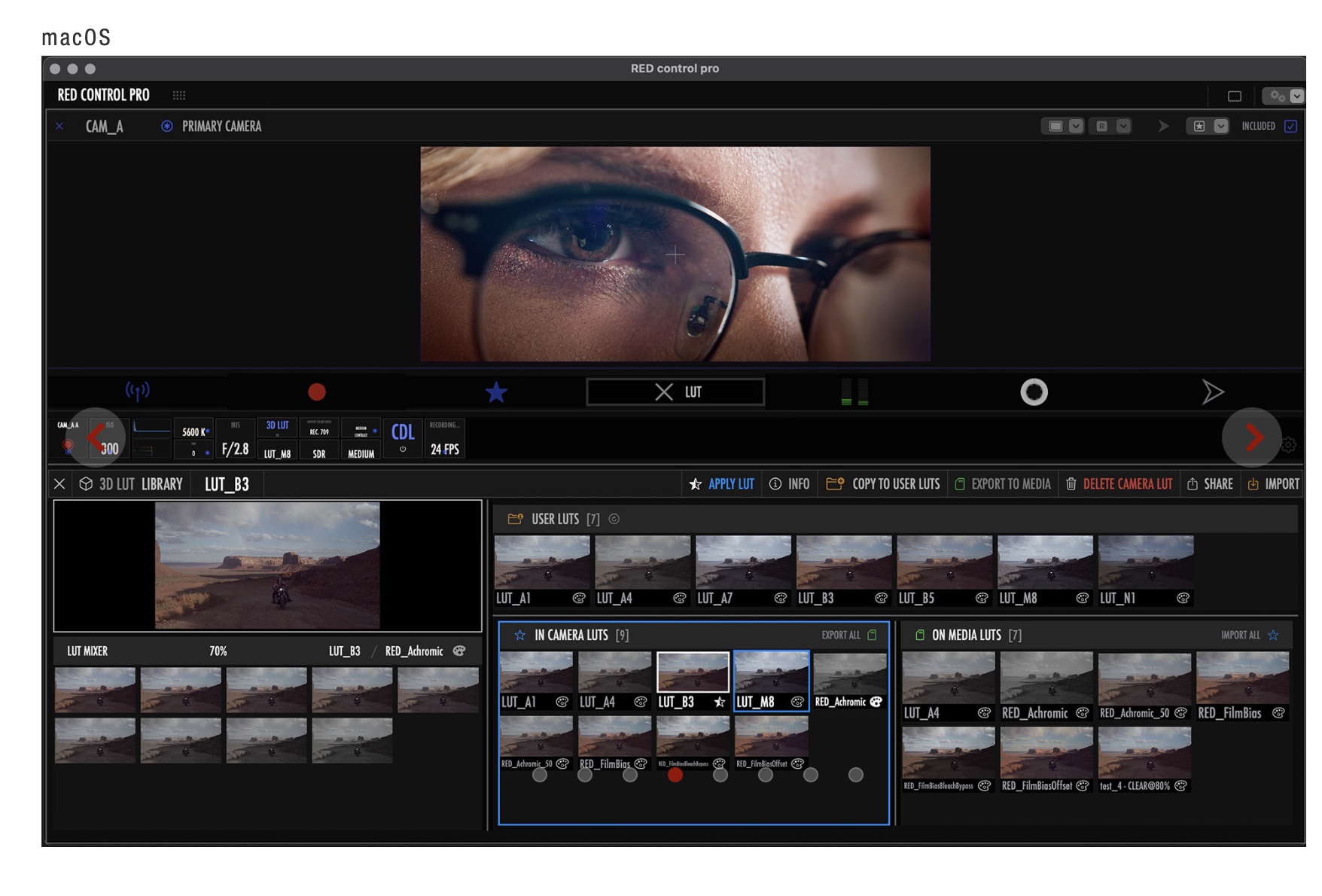Click the palette icon beside RED_Achromic in LUT Mixer

[x=459, y=651]
